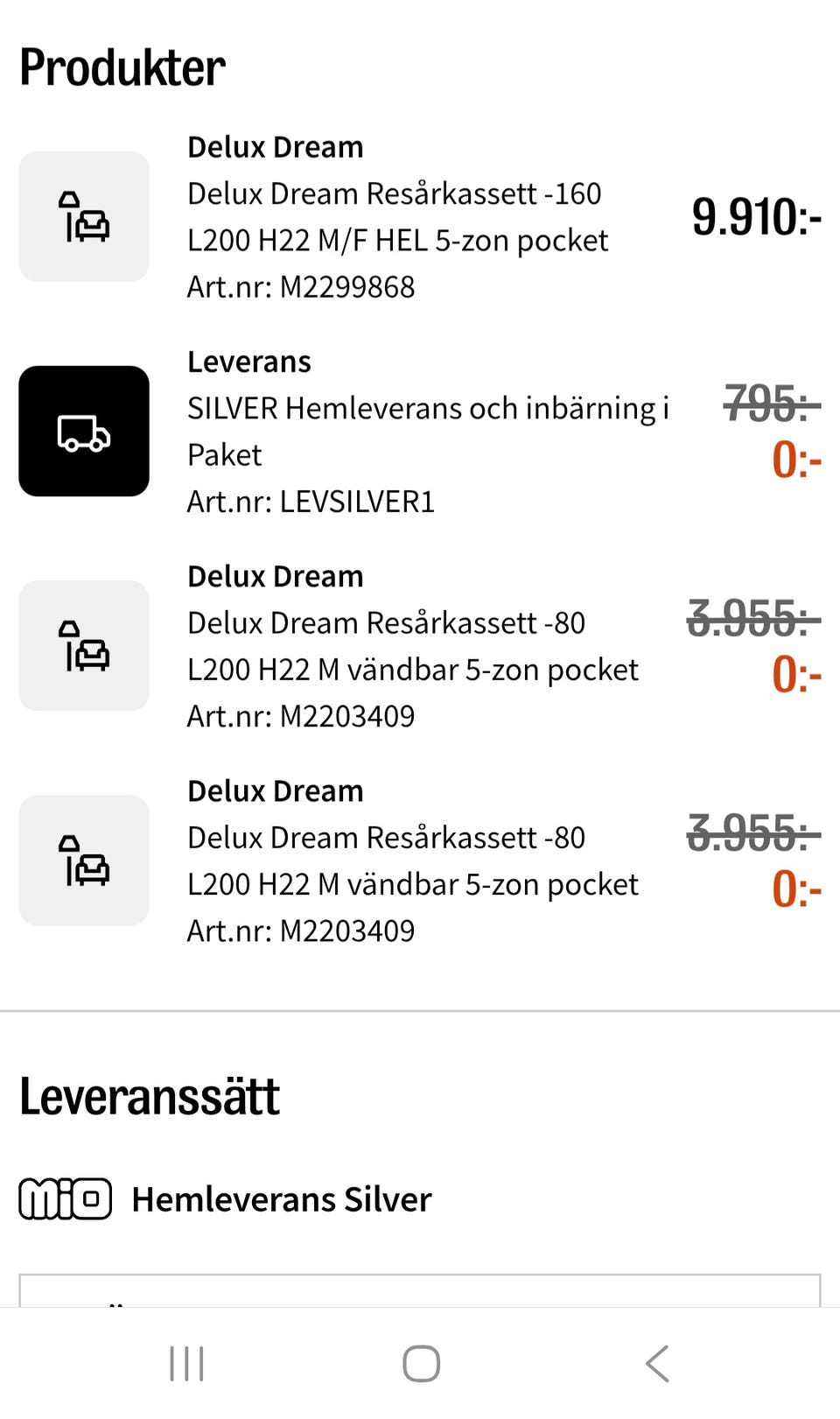Select the Hemleverans Silver delivery method

[282, 1199]
